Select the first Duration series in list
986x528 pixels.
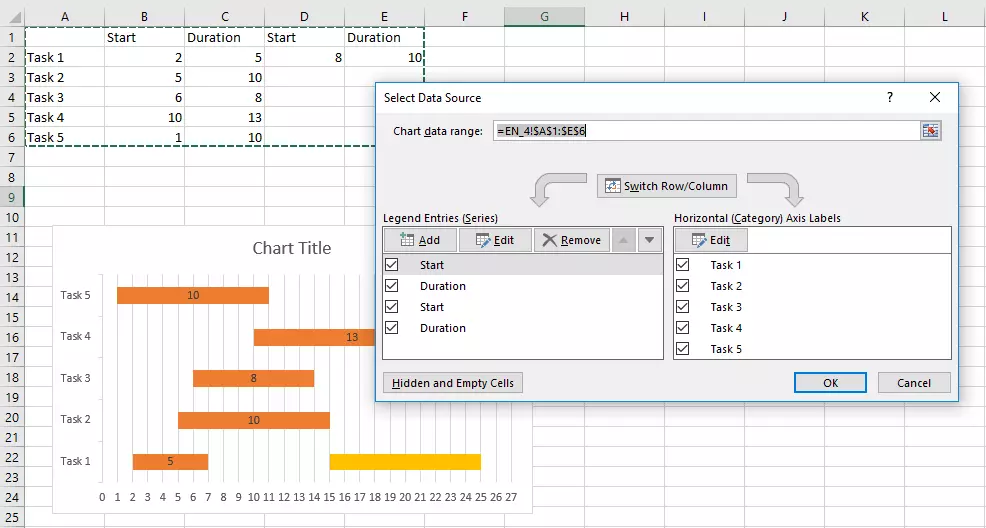point(443,286)
